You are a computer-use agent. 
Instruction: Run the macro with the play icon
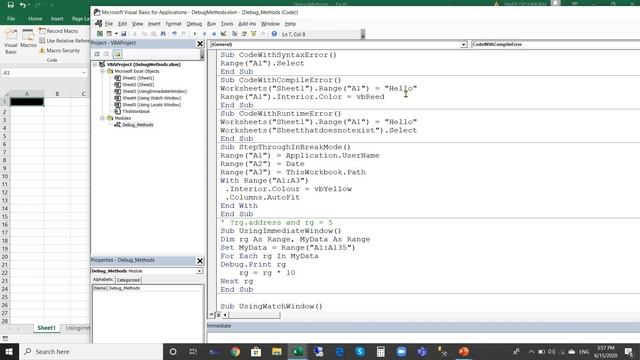[x=195, y=34]
